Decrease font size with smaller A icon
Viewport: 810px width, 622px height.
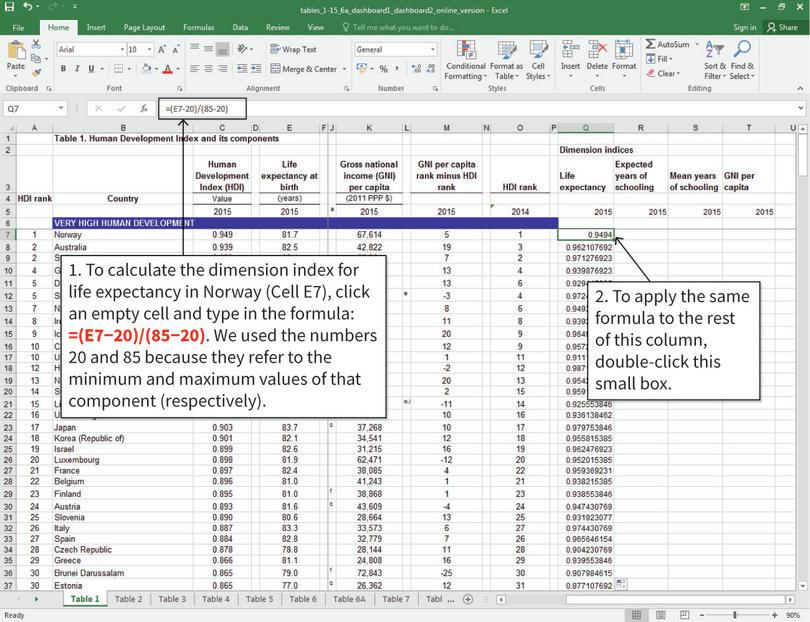coord(176,50)
